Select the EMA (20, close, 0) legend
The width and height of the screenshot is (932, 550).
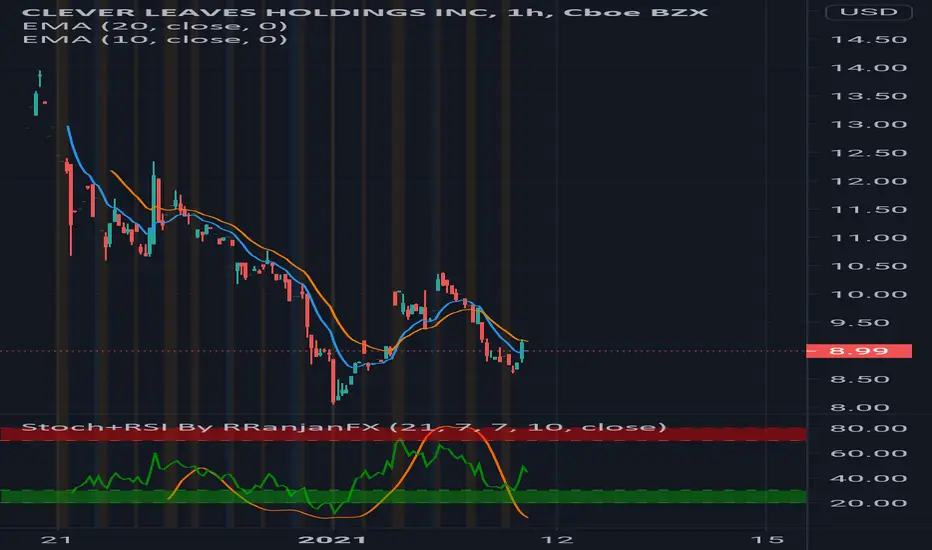click(x=155, y=26)
